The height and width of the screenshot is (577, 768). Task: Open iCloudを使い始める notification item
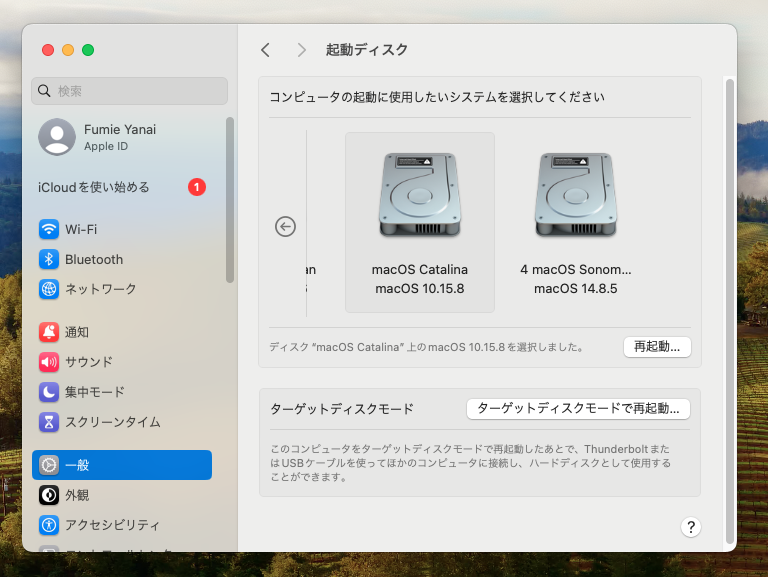pos(120,187)
